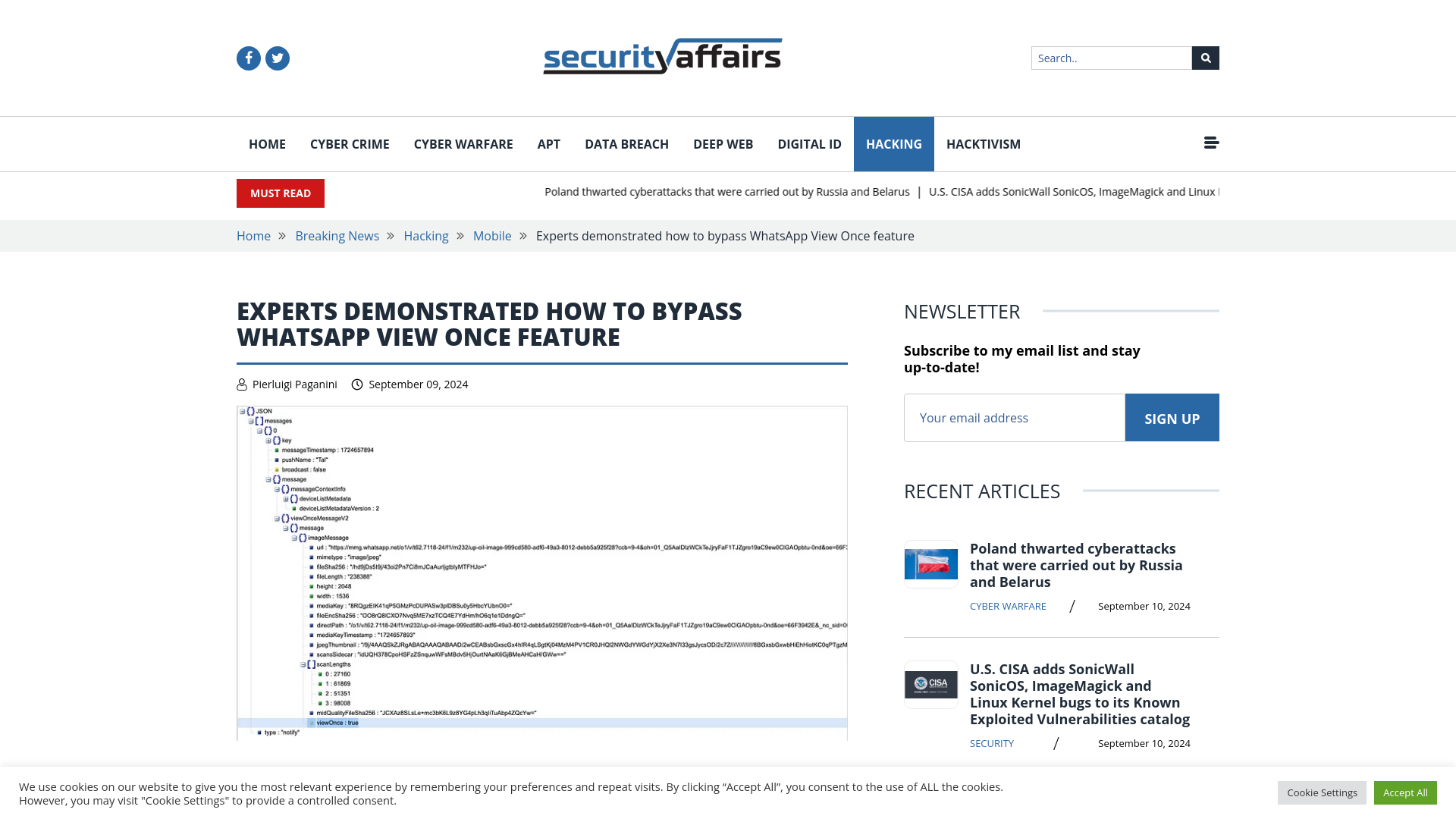
Task: Click the clock/date icon next to September 09
Action: (357, 384)
